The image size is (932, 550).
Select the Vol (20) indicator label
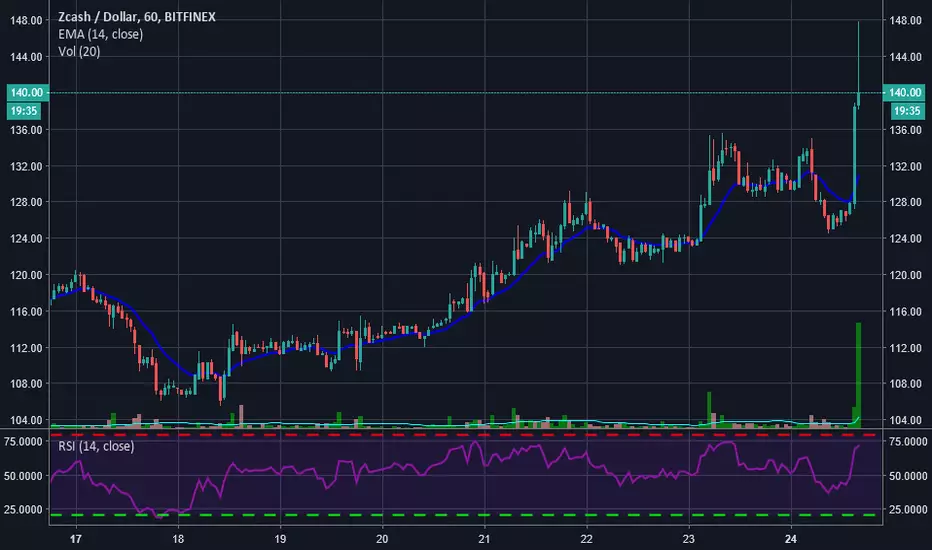(79, 52)
